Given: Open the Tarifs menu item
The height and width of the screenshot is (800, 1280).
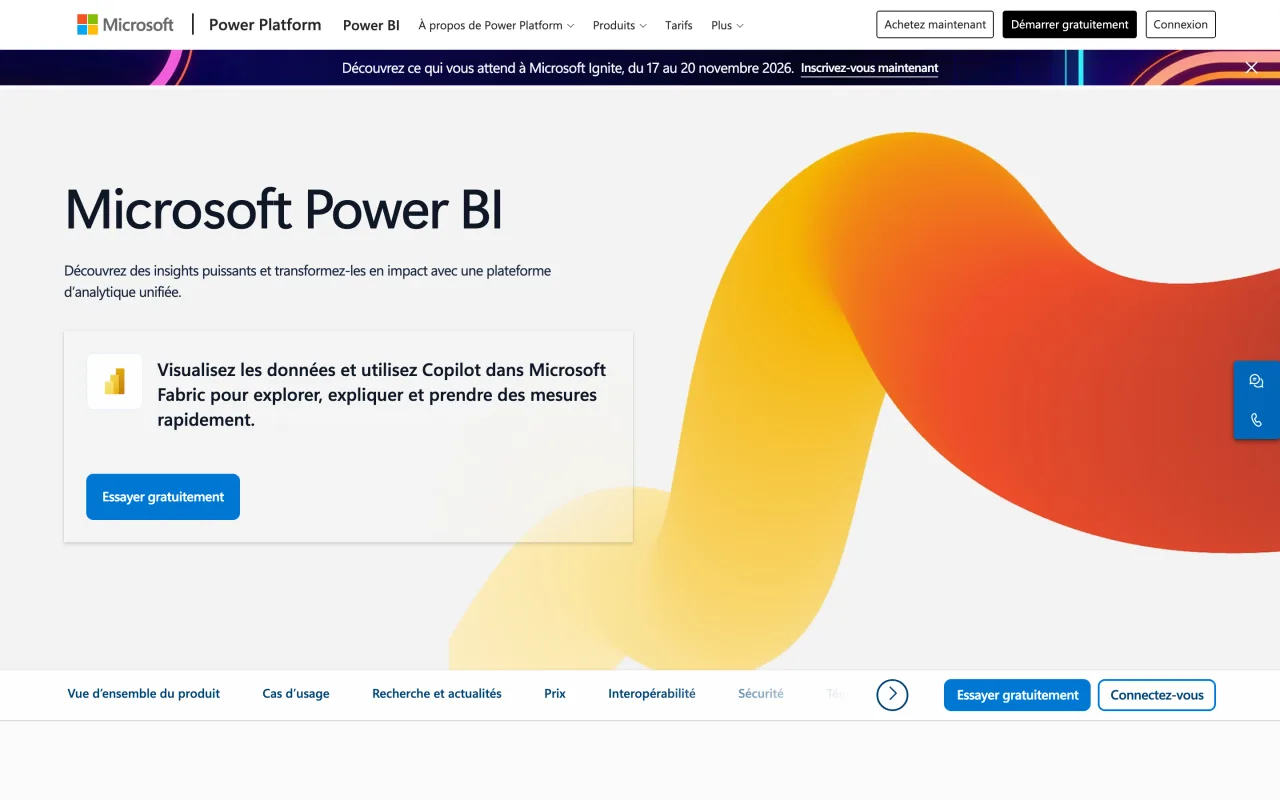Looking at the screenshot, I should pos(679,25).
